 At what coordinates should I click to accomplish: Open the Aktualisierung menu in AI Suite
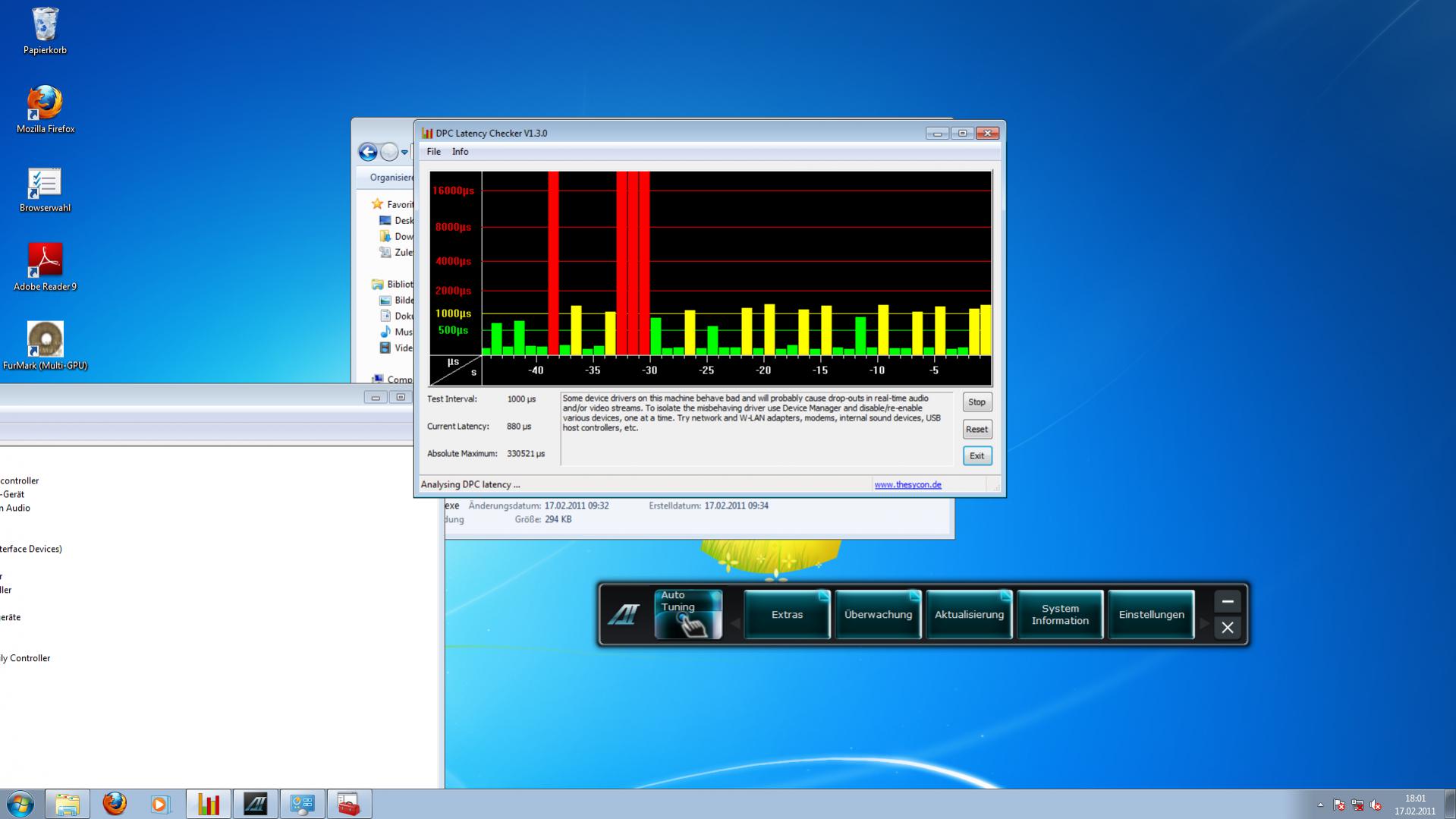coord(969,614)
